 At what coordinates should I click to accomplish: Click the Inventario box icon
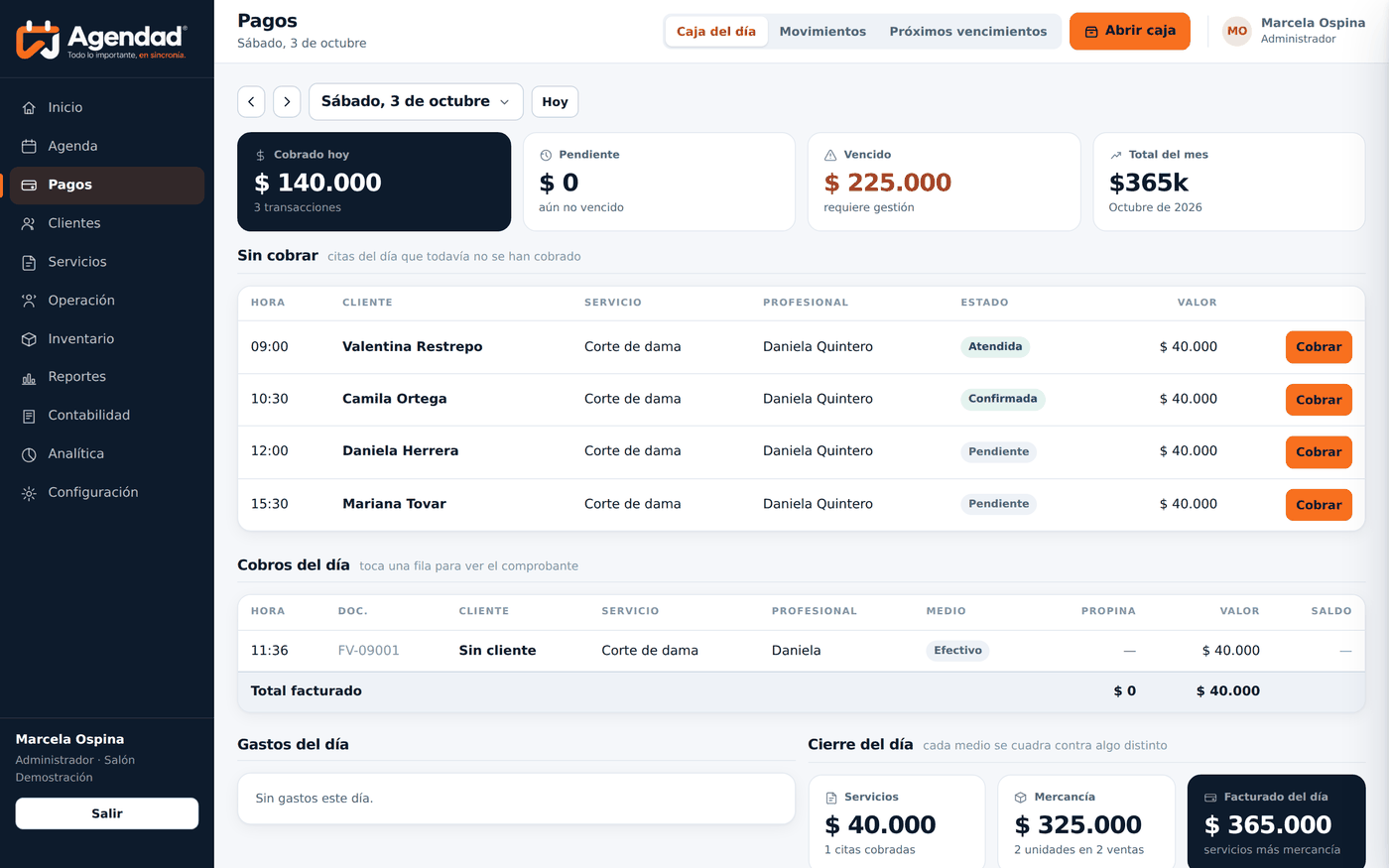coord(29,339)
